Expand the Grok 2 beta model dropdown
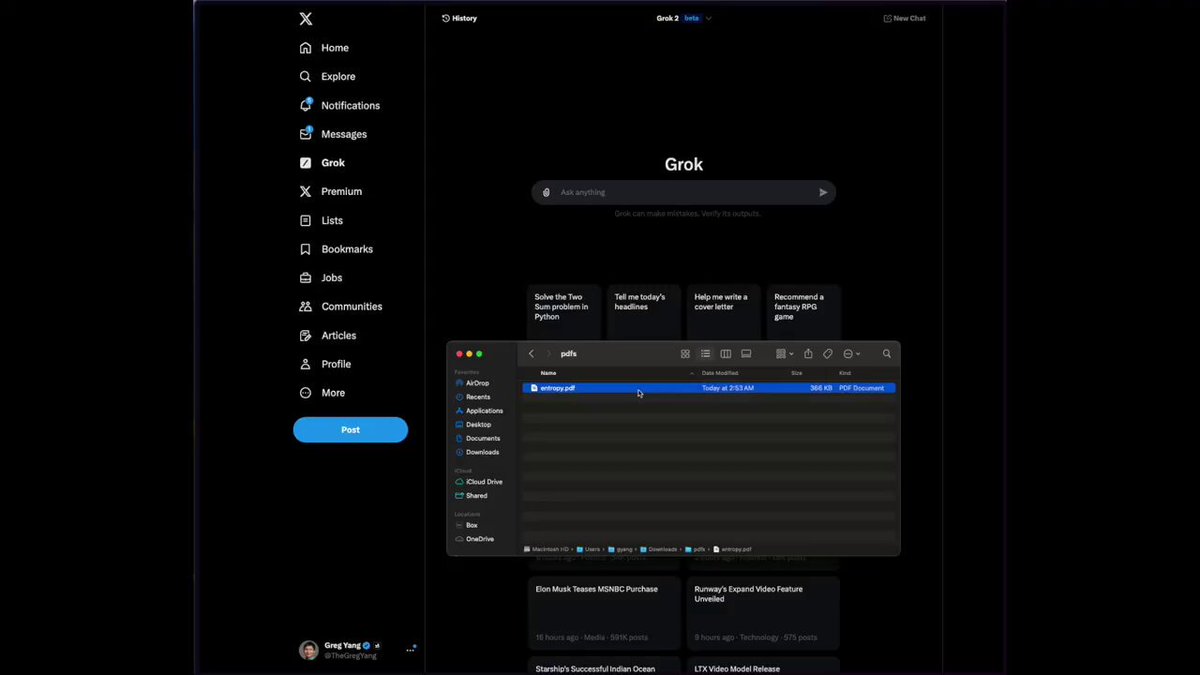This screenshot has height=675, width=1200. click(x=684, y=18)
